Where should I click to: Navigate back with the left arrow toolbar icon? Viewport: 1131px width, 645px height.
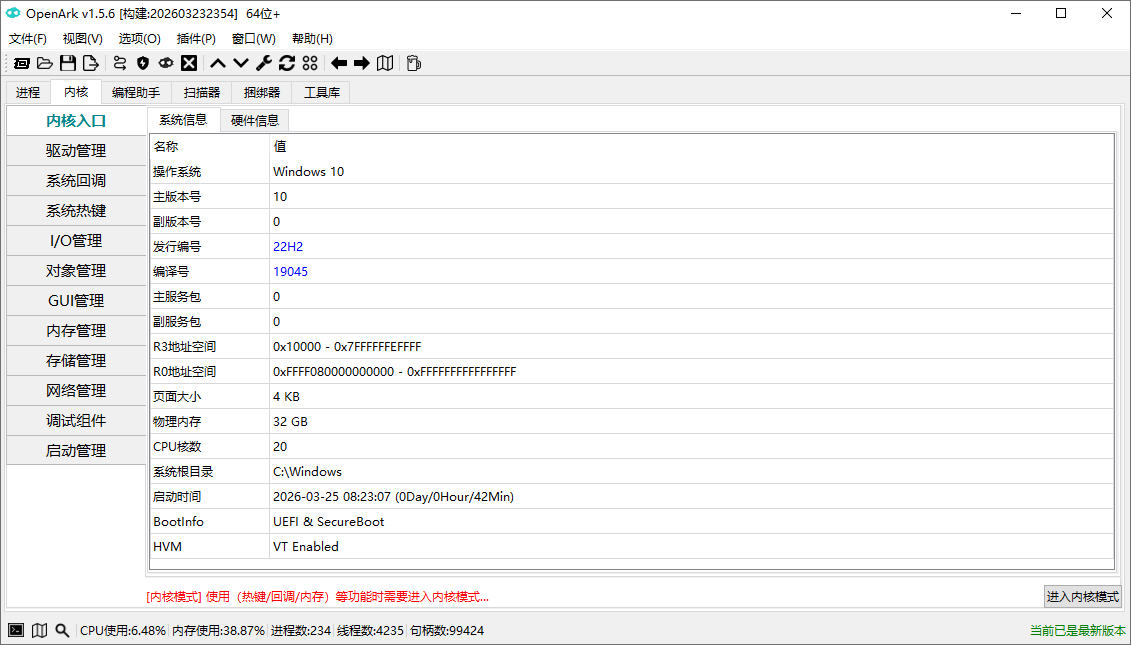[x=339, y=63]
